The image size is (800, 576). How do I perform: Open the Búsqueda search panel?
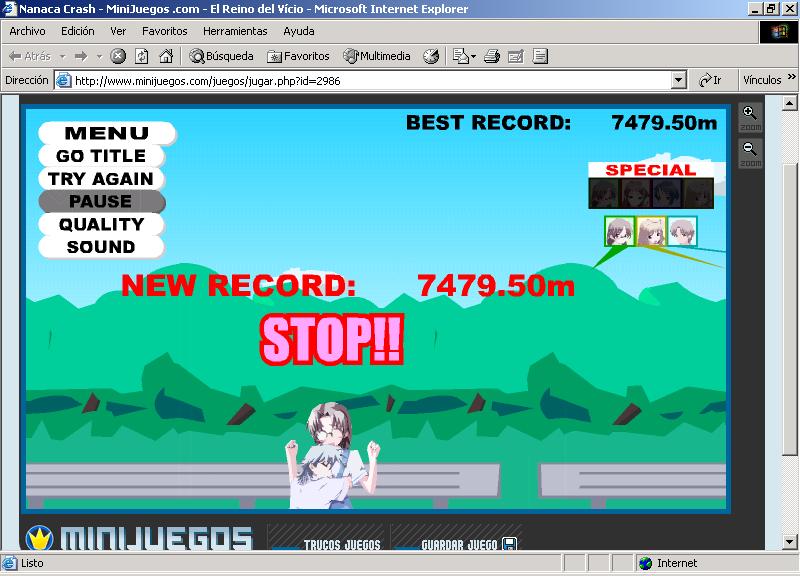click(x=221, y=56)
